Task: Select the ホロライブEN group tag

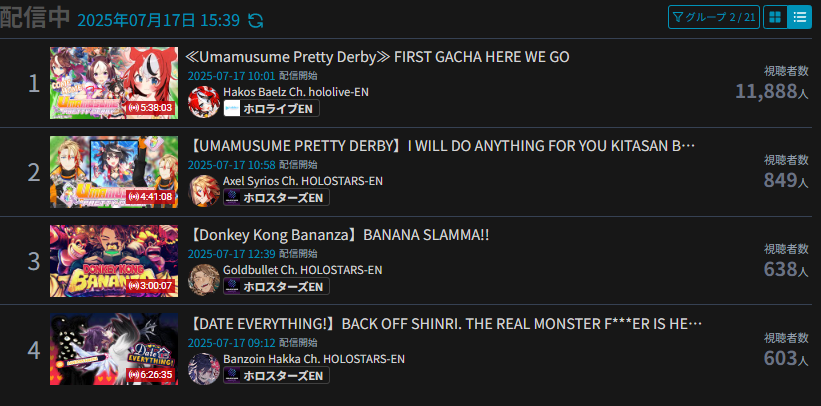Action: click(x=271, y=109)
